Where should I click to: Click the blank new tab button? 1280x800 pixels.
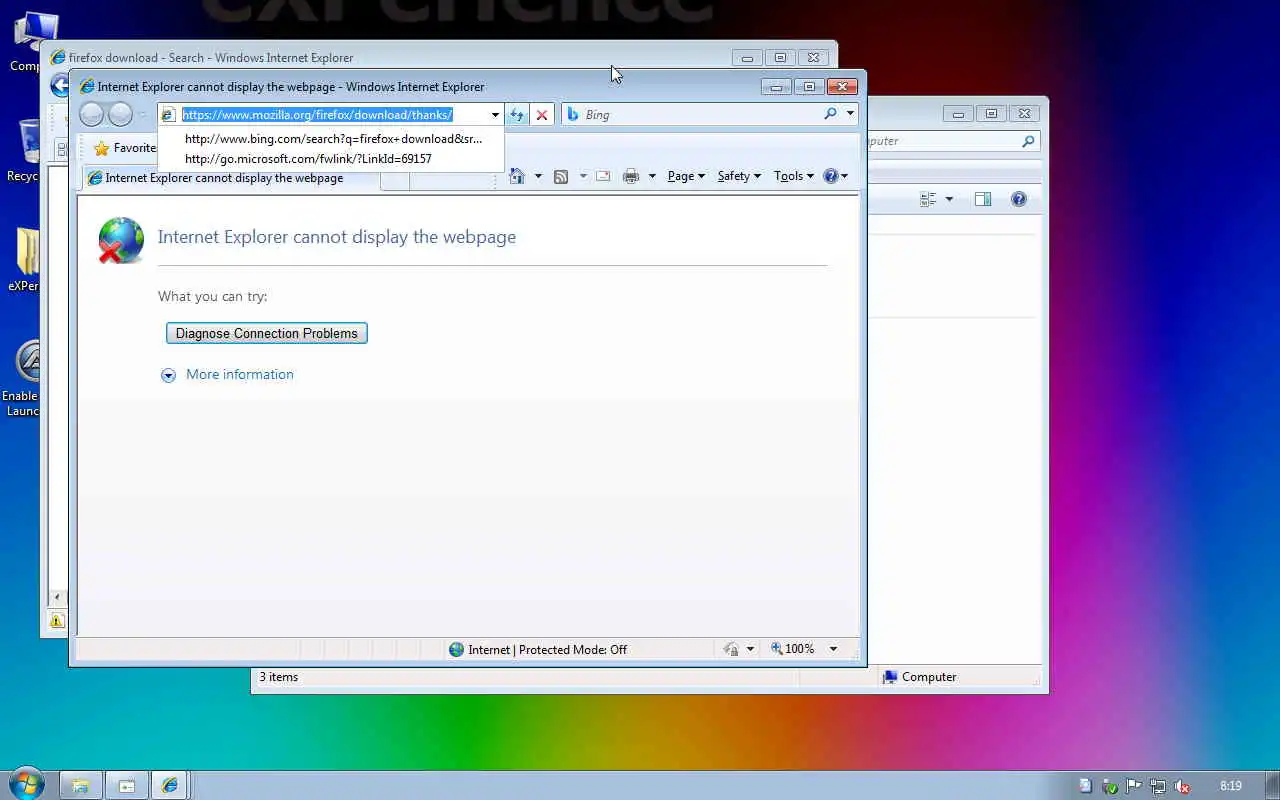(395, 179)
